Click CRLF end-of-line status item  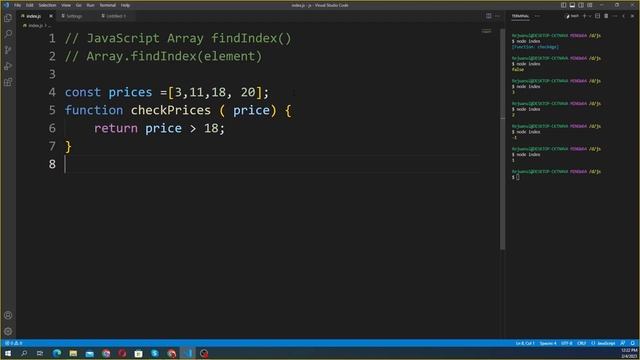click(582, 343)
